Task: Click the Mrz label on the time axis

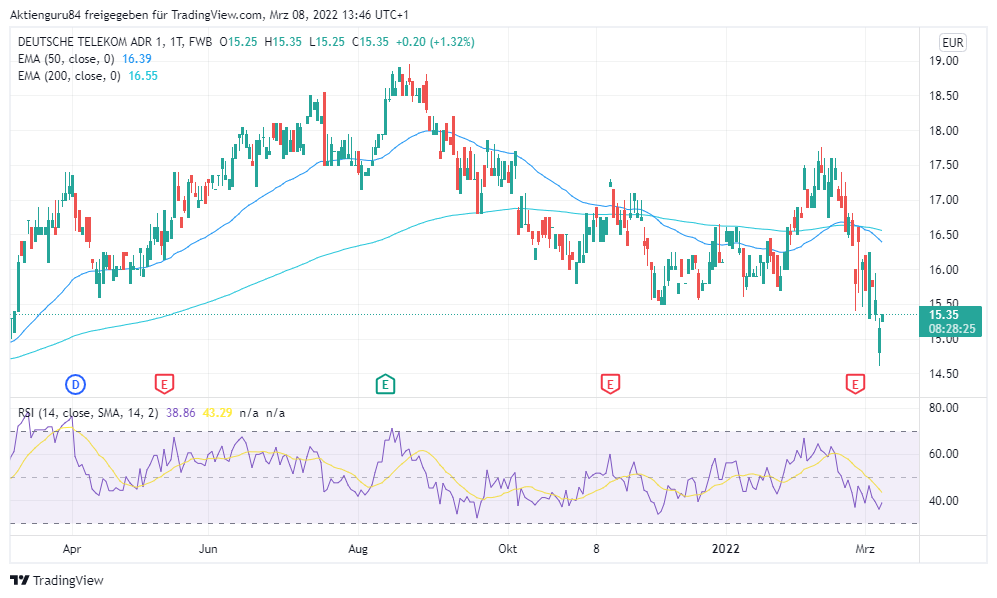Action: pos(865,549)
